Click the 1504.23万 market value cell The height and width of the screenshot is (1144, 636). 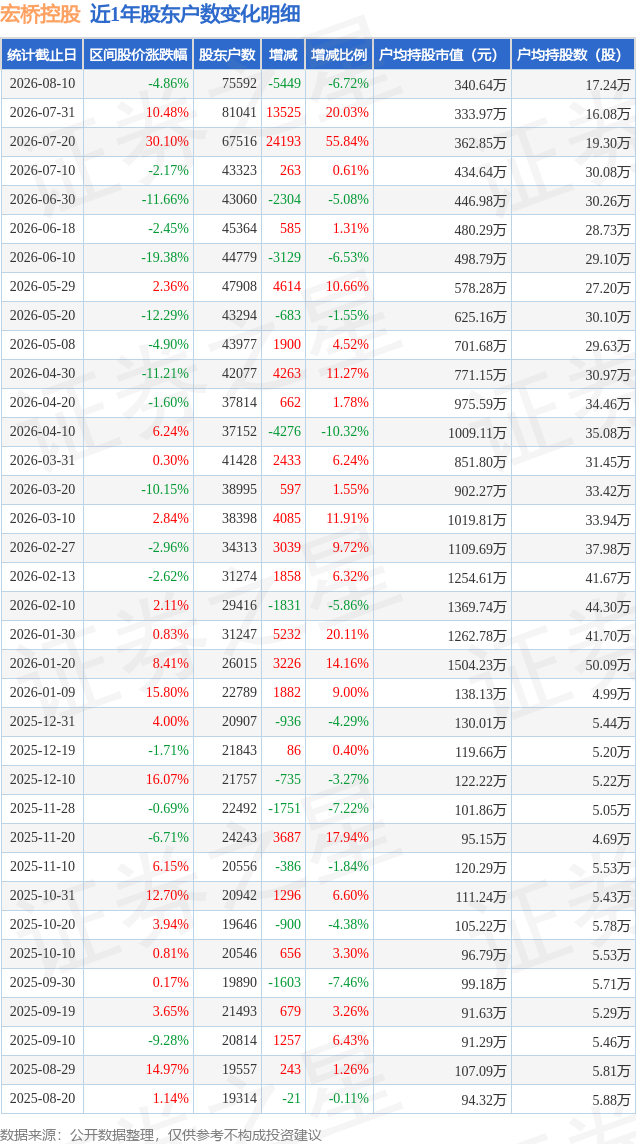click(x=478, y=665)
